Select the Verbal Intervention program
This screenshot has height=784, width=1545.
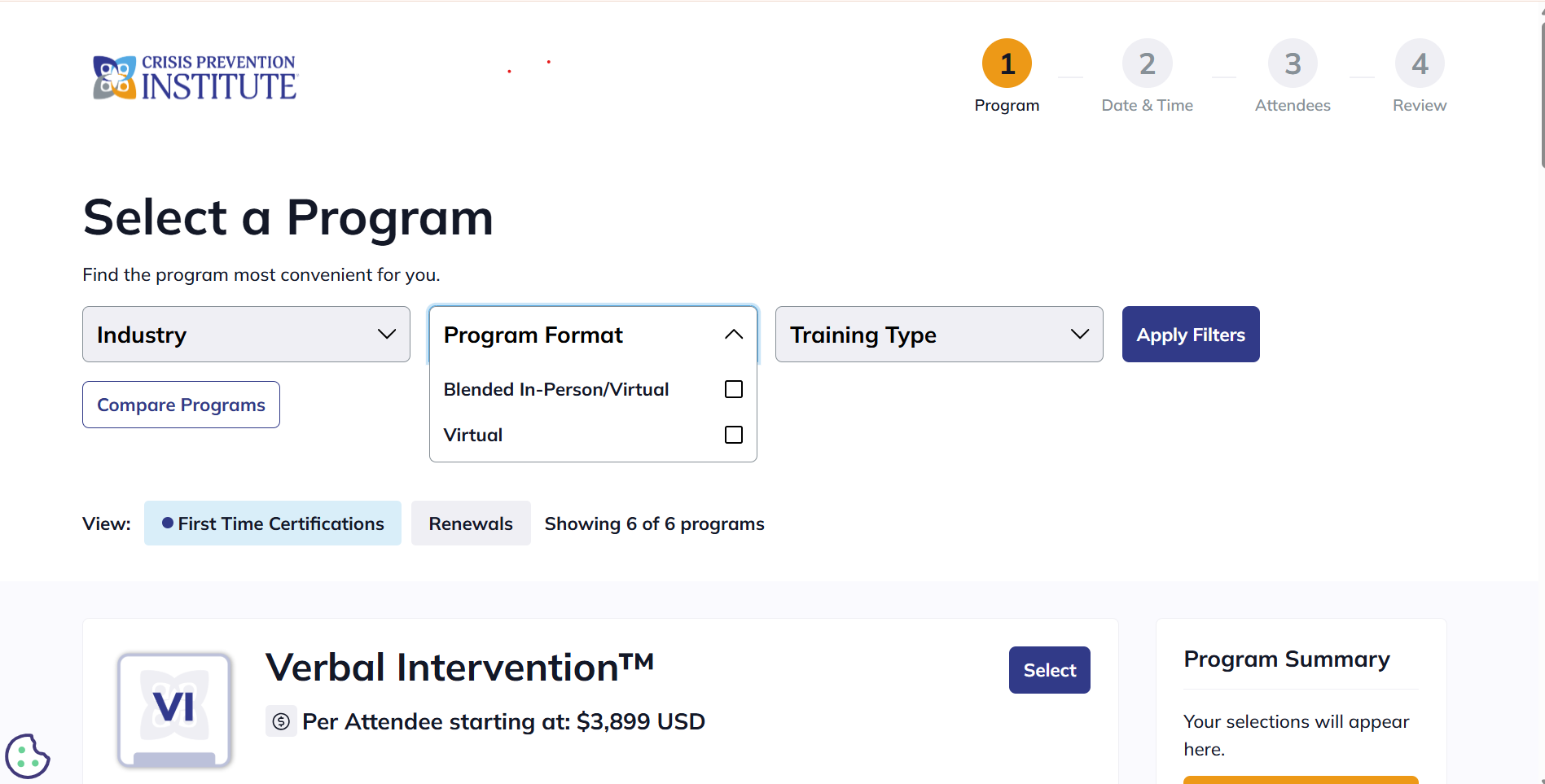click(1048, 669)
